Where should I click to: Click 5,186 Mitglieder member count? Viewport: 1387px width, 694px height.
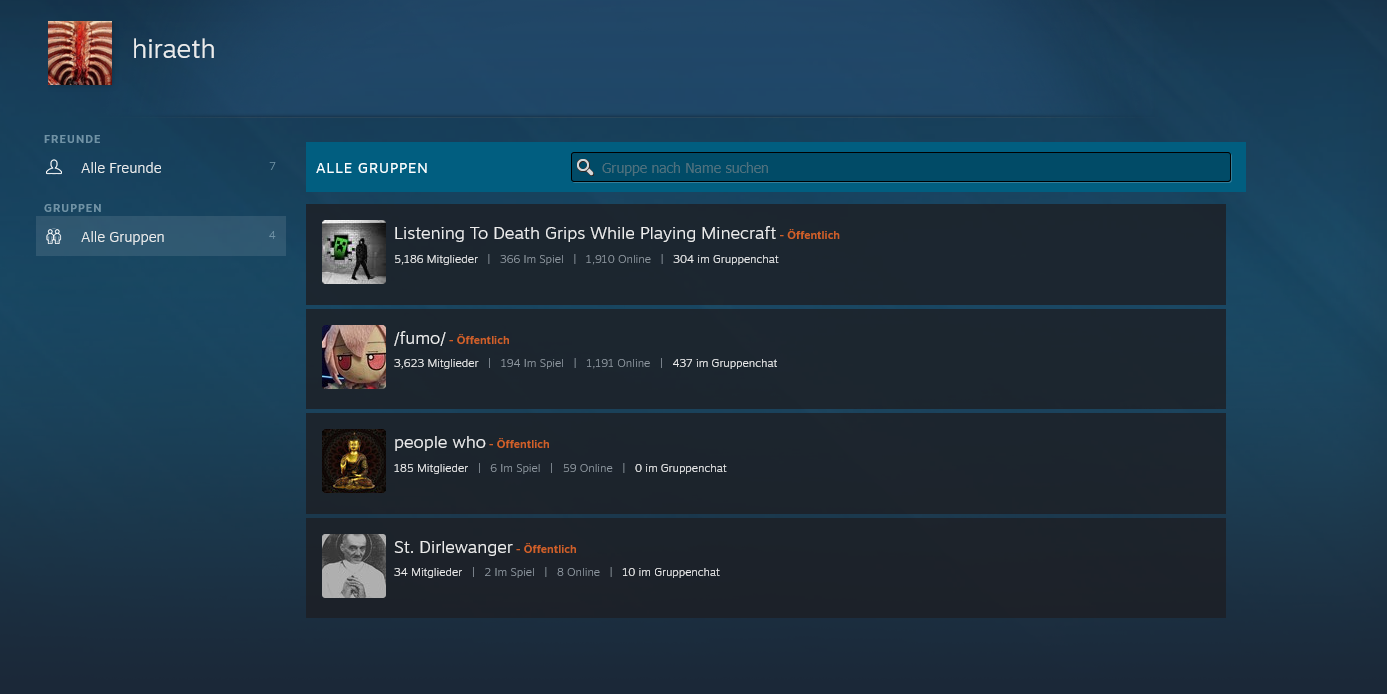436,259
